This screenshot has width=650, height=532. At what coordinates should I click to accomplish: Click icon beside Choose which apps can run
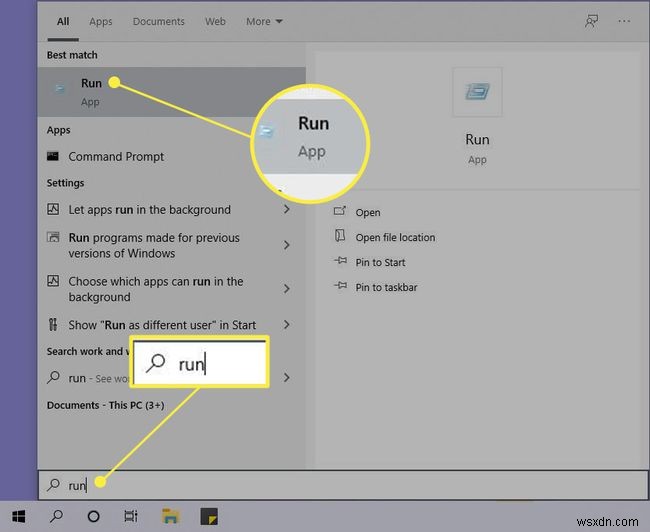pos(53,281)
